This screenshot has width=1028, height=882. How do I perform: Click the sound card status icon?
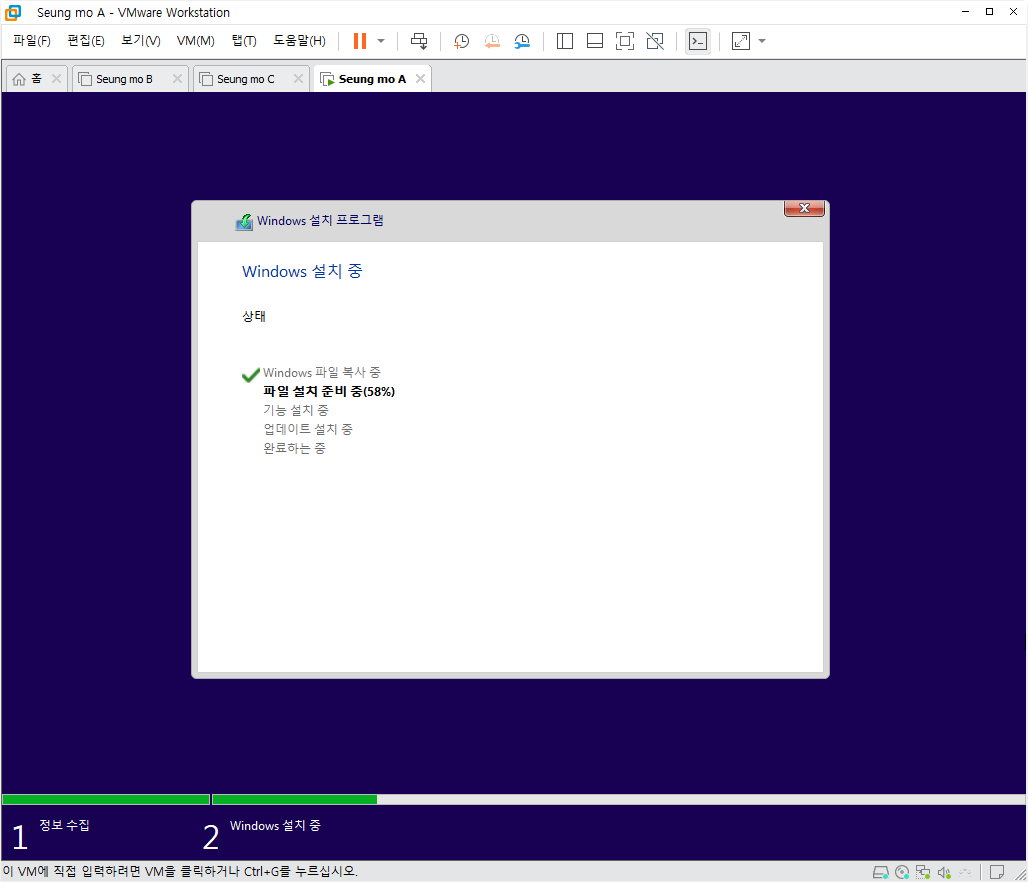click(944, 872)
